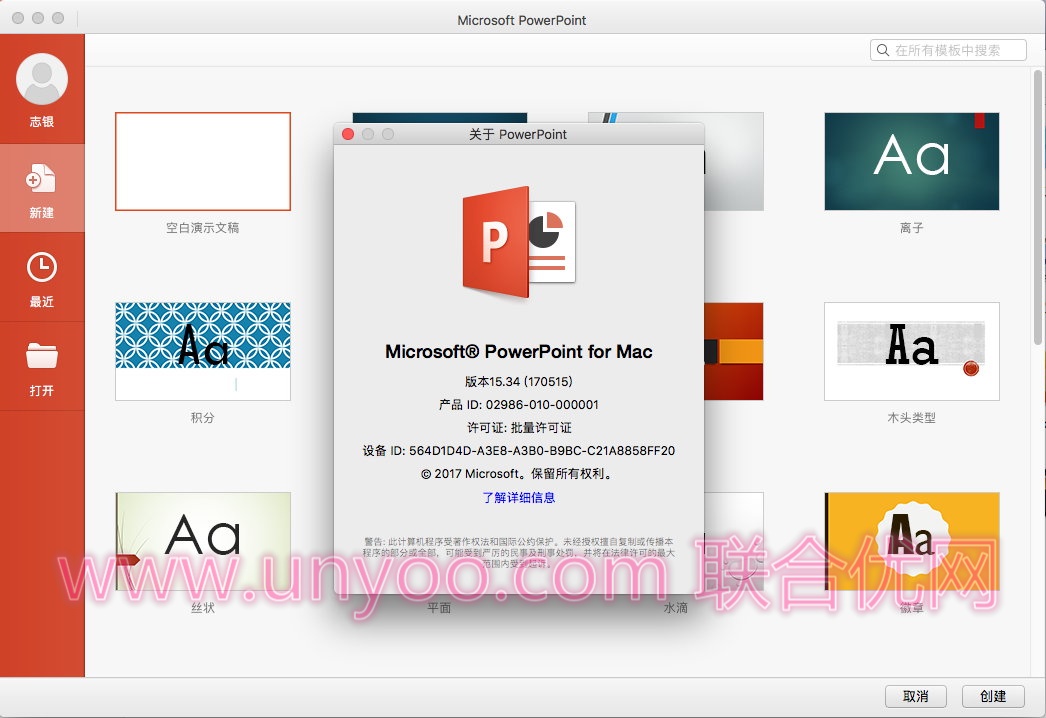Close the main Microsoft PowerPoint window
1046x718 pixels.
click(x=18, y=18)
